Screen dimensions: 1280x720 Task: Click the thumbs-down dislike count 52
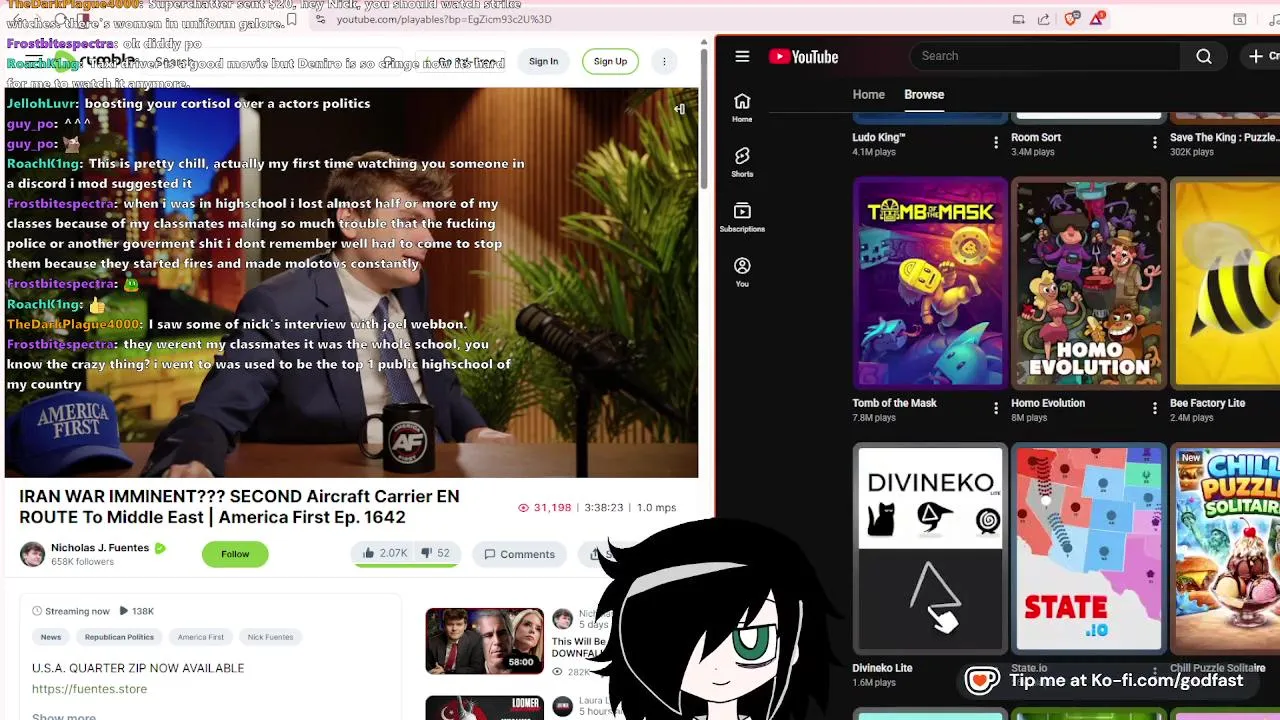tap(436, 553)
